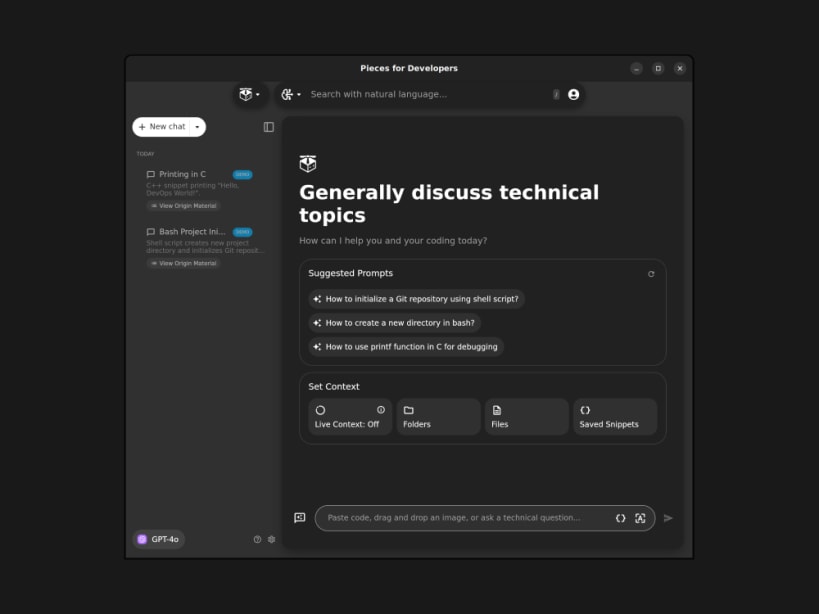Click the Demo badge on Bash Project
819x614 pixels.
(242, 232)
